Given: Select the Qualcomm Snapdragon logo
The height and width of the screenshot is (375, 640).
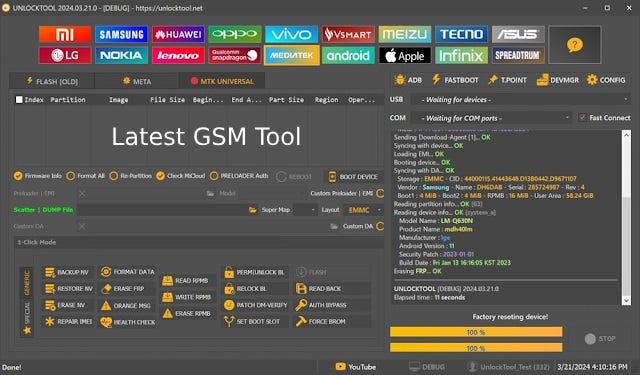Looking at the screenshot, I should 235,55.
